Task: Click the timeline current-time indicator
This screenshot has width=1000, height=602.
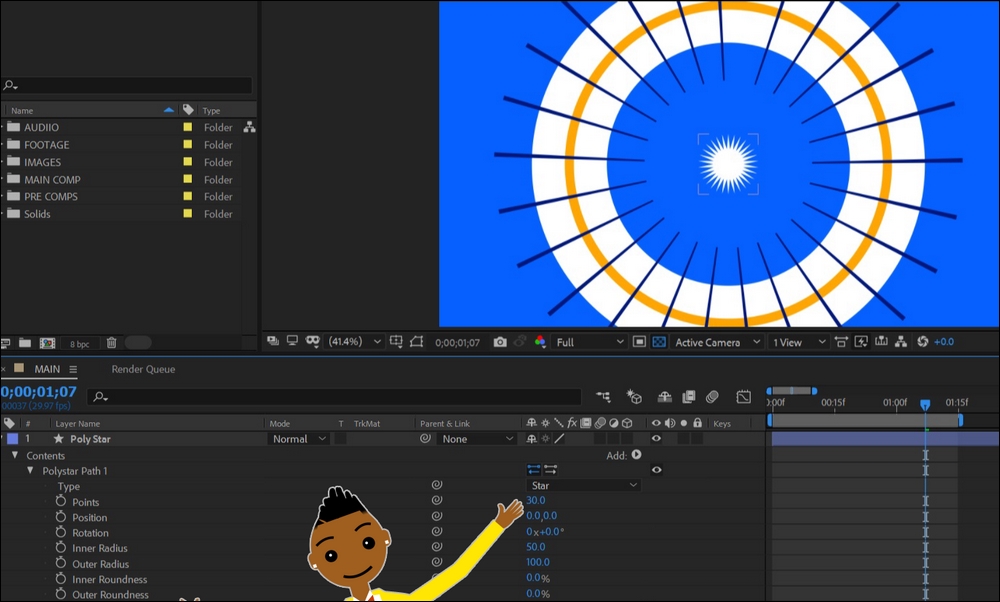Action: (x=925, y=404)
